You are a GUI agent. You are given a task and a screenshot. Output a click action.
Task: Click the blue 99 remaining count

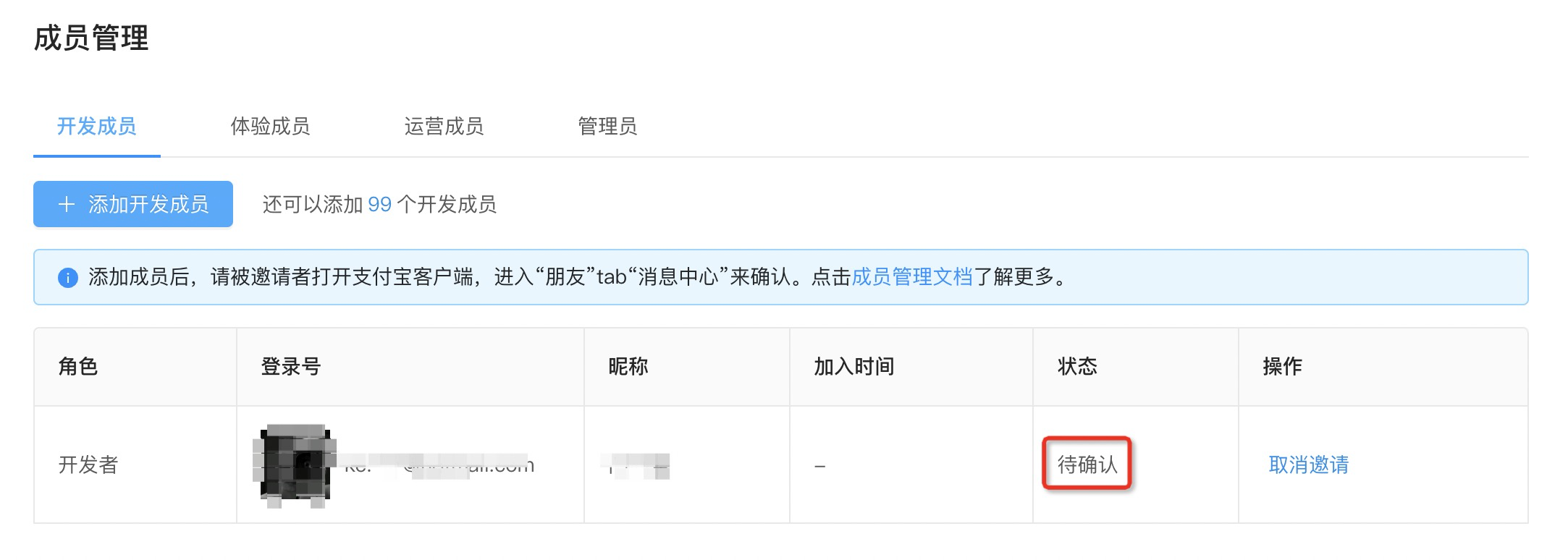(379, 205)
